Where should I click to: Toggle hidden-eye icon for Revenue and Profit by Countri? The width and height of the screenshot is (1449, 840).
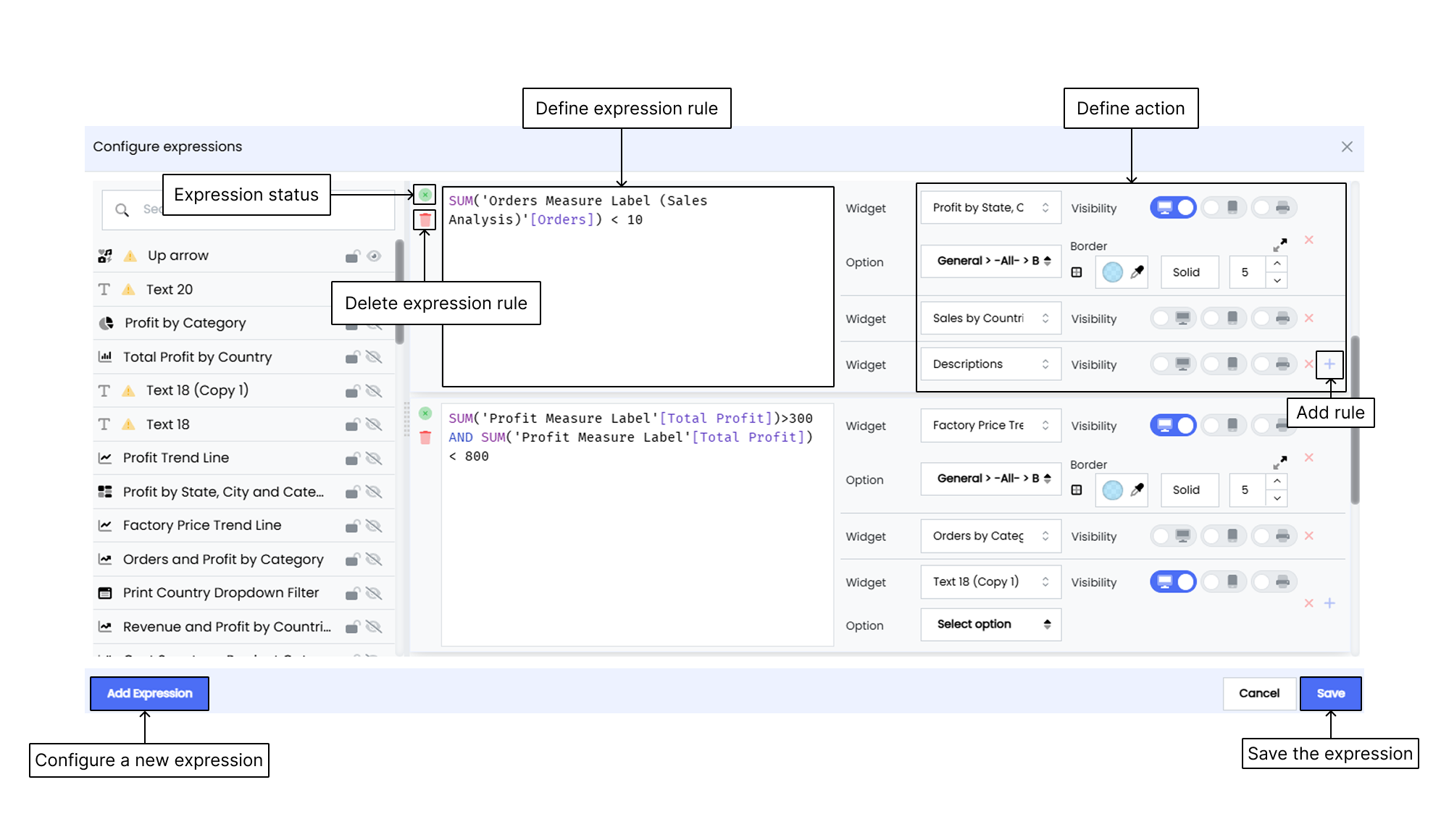coord(374,626)
